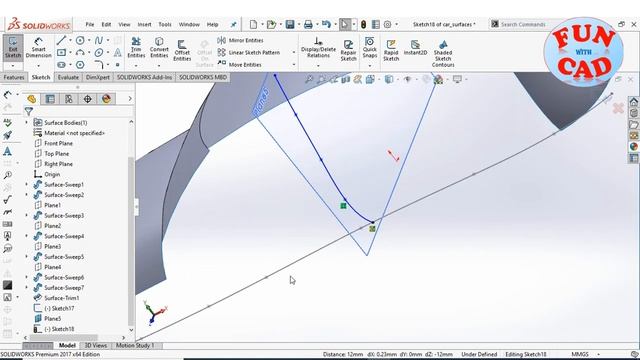Click the Exit Sketch button
The image size is (640, 360).
click(x=13, y=48)
